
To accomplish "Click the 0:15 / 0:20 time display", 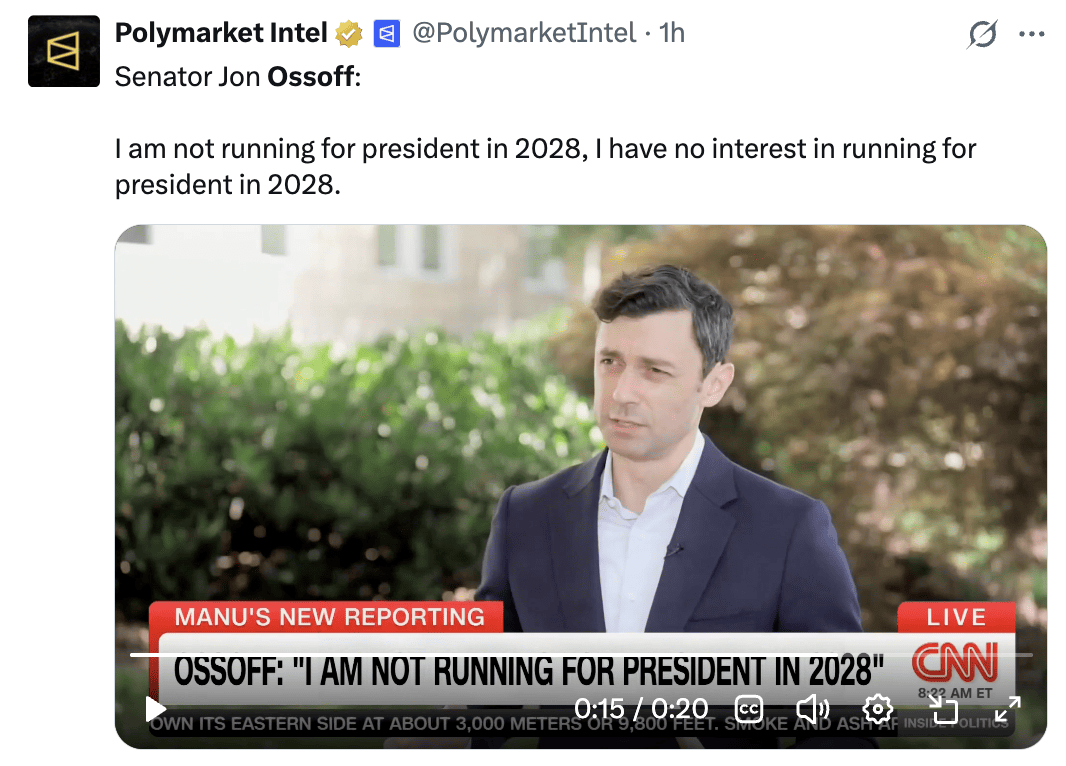I will (641, 709).
